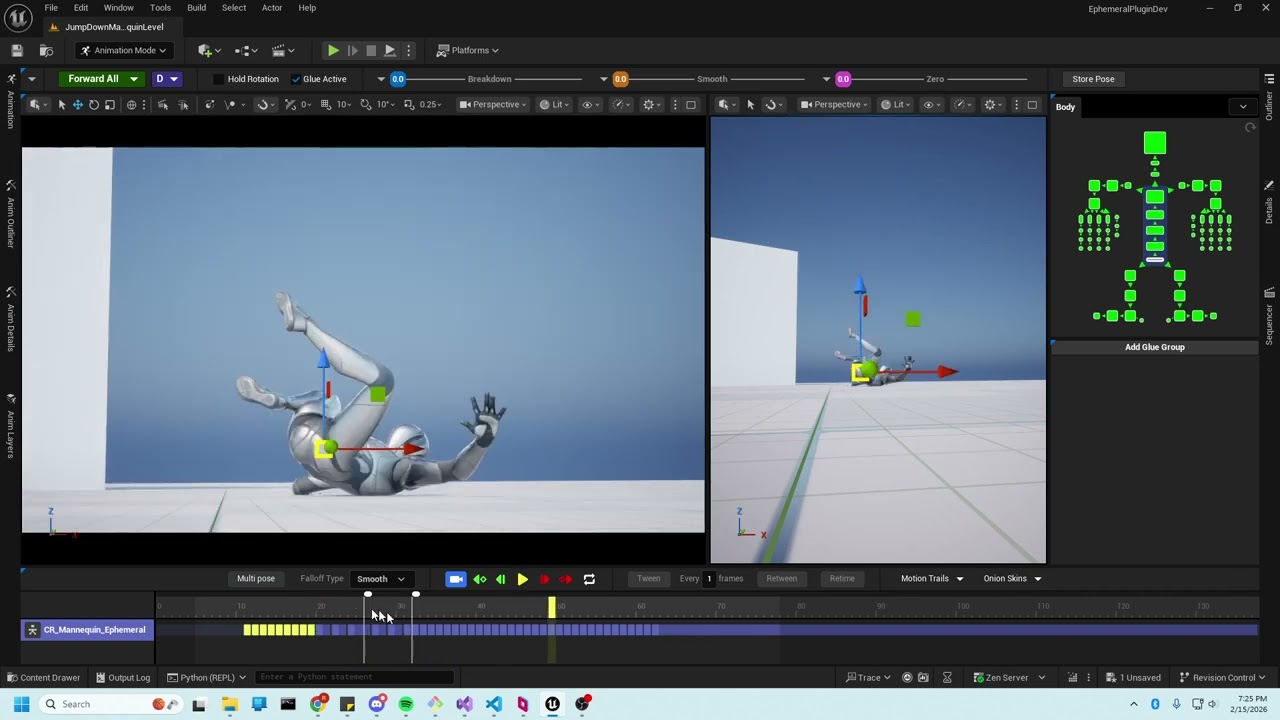Start Play In Editor with the green play button
Viewport: 1280px width, 720px height.
333,50
